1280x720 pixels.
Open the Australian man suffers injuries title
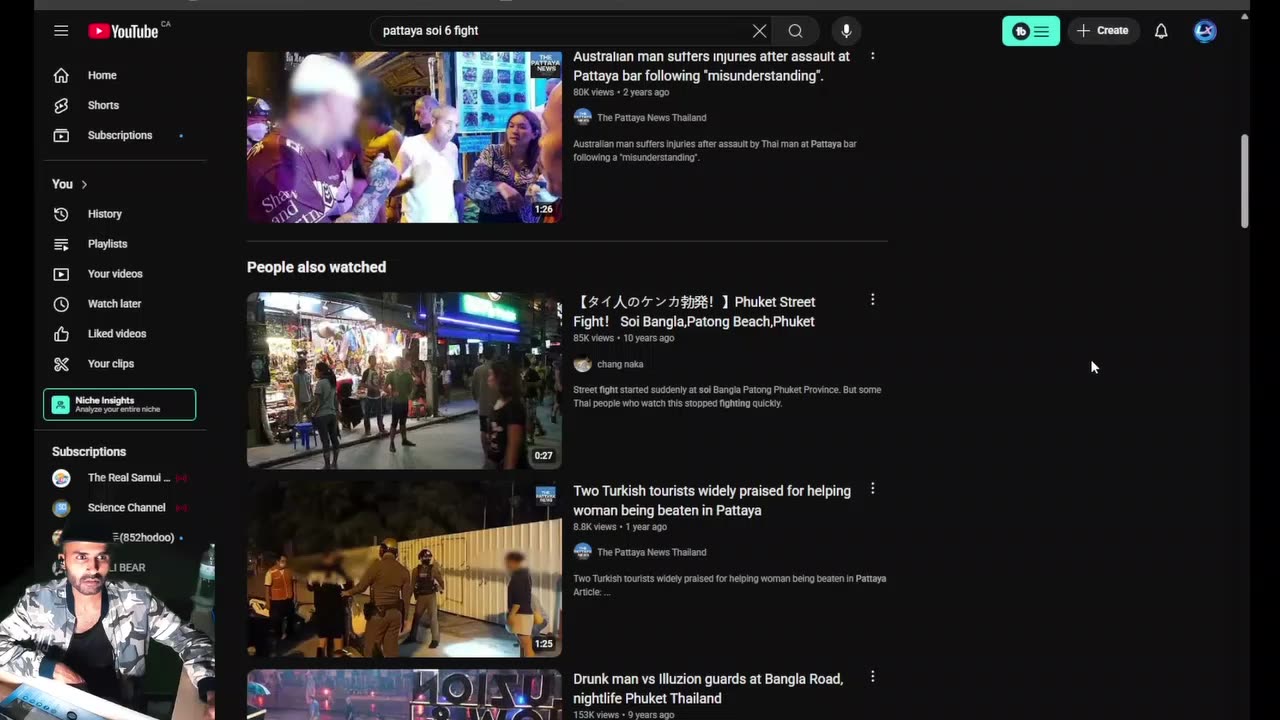711,66
